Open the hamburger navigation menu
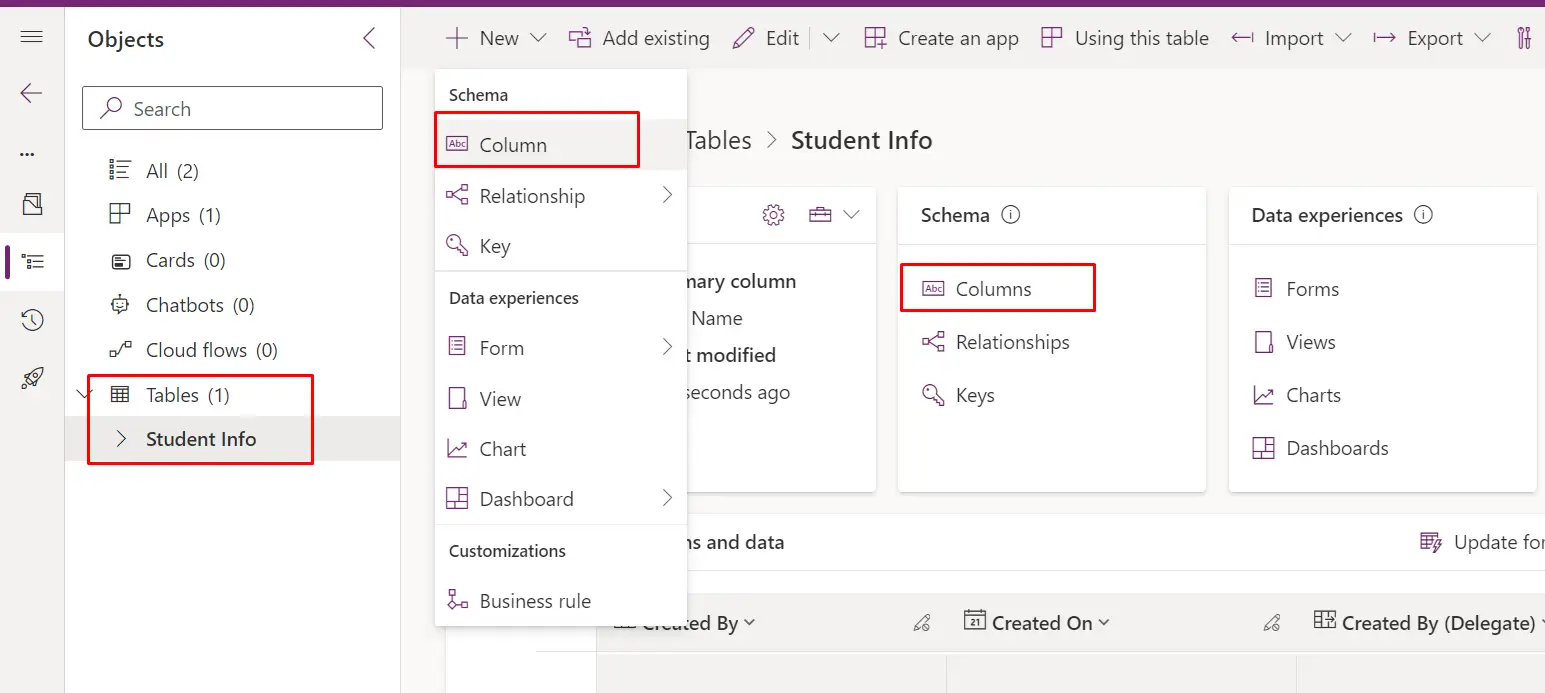 [31, 37]
